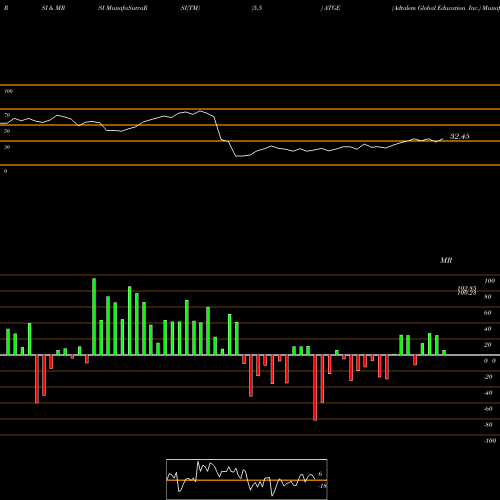Screen dimensions: 500x500
Task: Click the MR axis label 40
Action: (x=488, y=329)
